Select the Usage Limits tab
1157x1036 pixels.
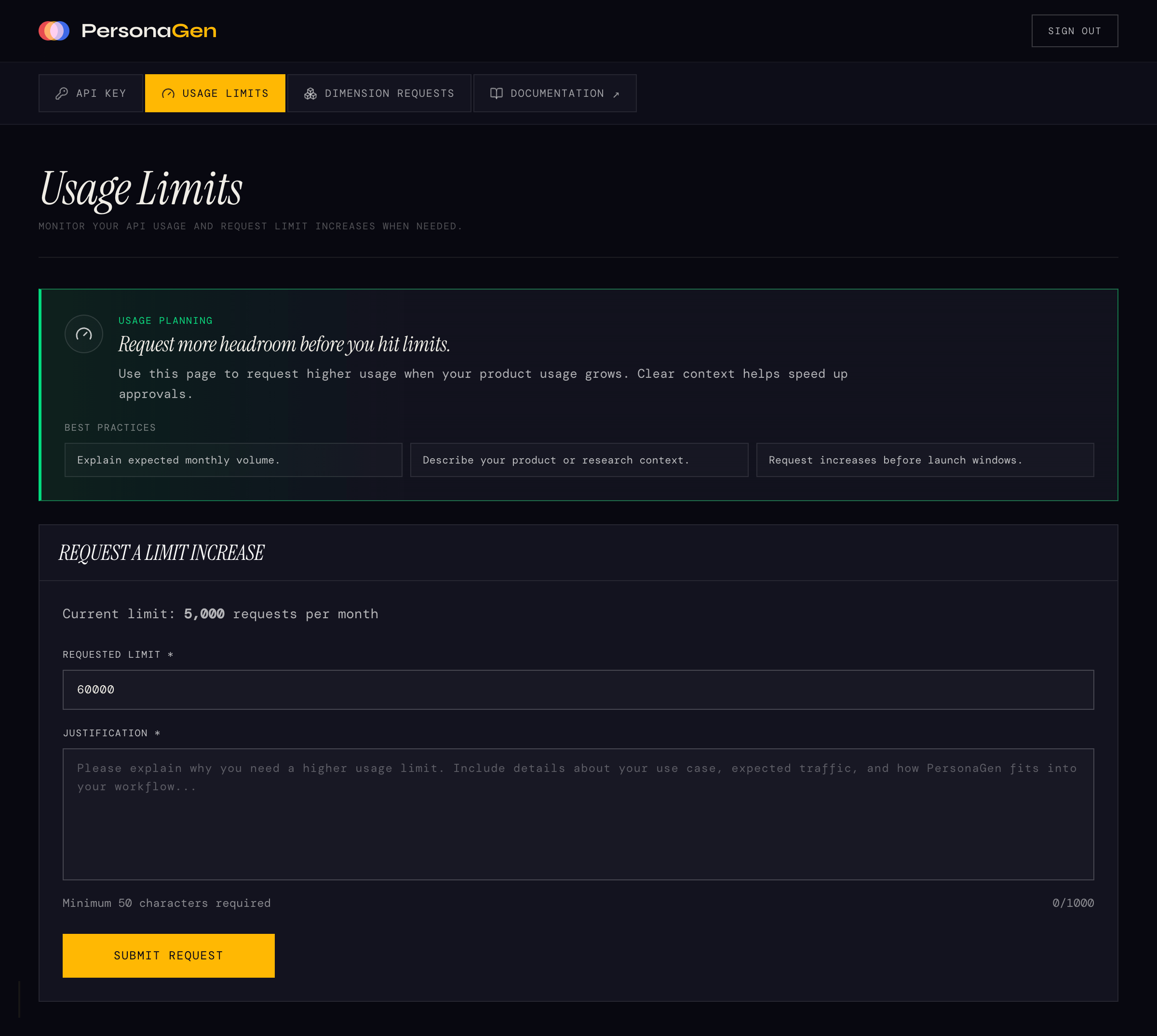(215, 93)
